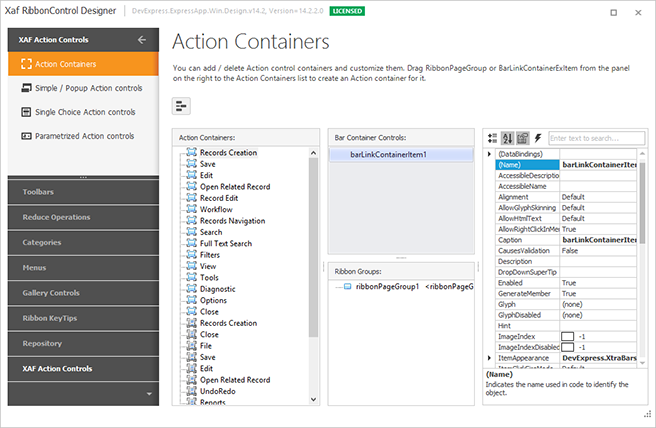Open Property Pages in property grid
The image size is (656, 428).
tap(523, 137)
